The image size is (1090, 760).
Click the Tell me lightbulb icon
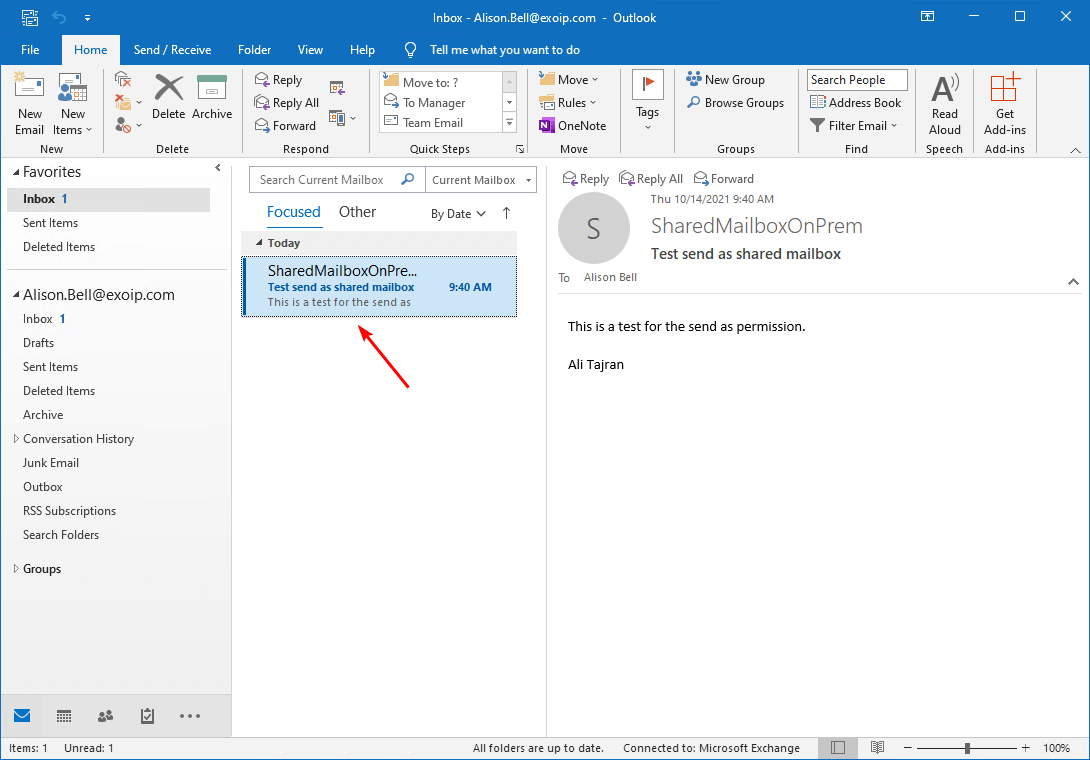410,50
